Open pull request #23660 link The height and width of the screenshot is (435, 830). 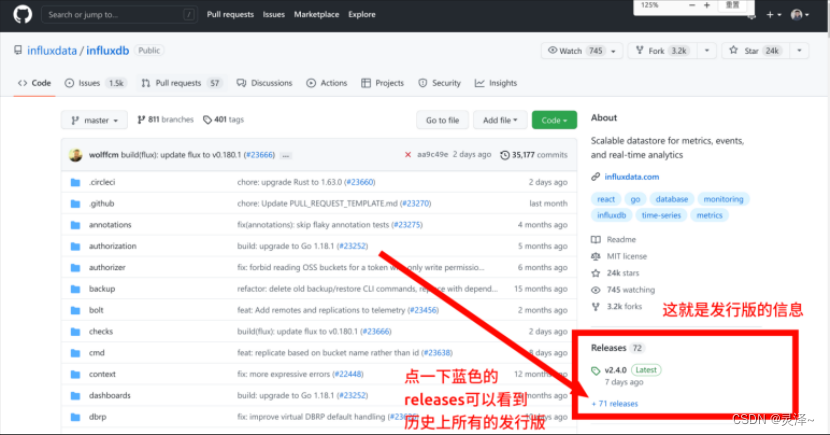click(359, 182)
